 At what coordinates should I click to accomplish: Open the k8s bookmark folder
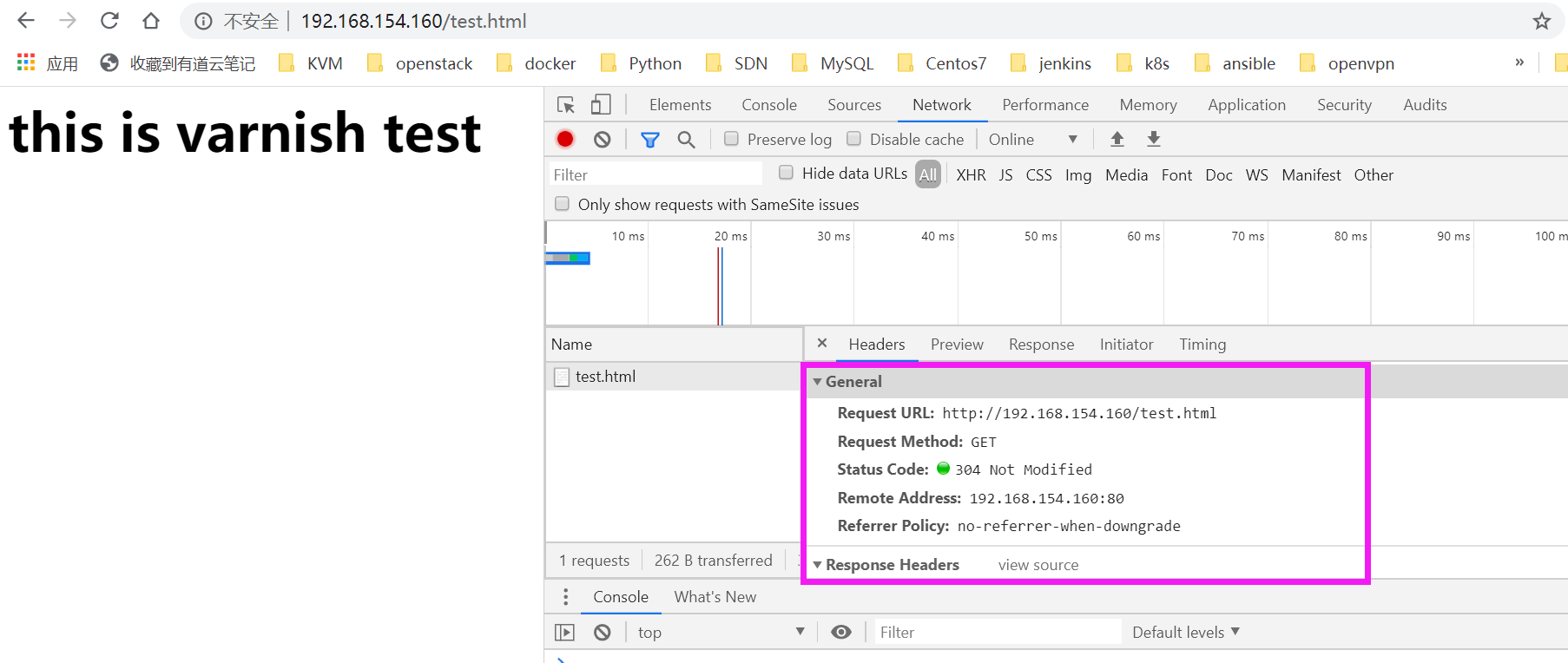1143,63
